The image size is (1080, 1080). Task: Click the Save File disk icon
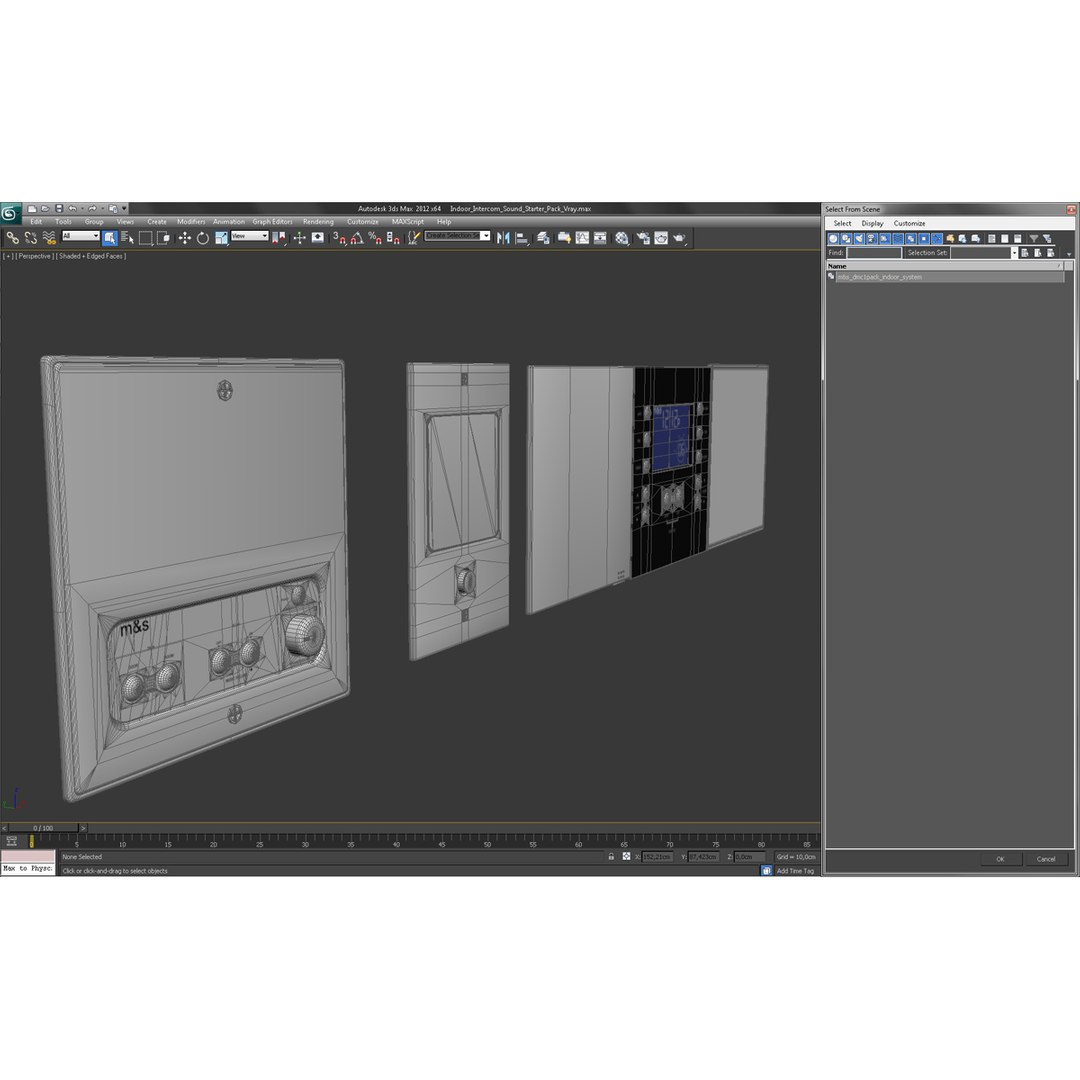click(59, 209)
